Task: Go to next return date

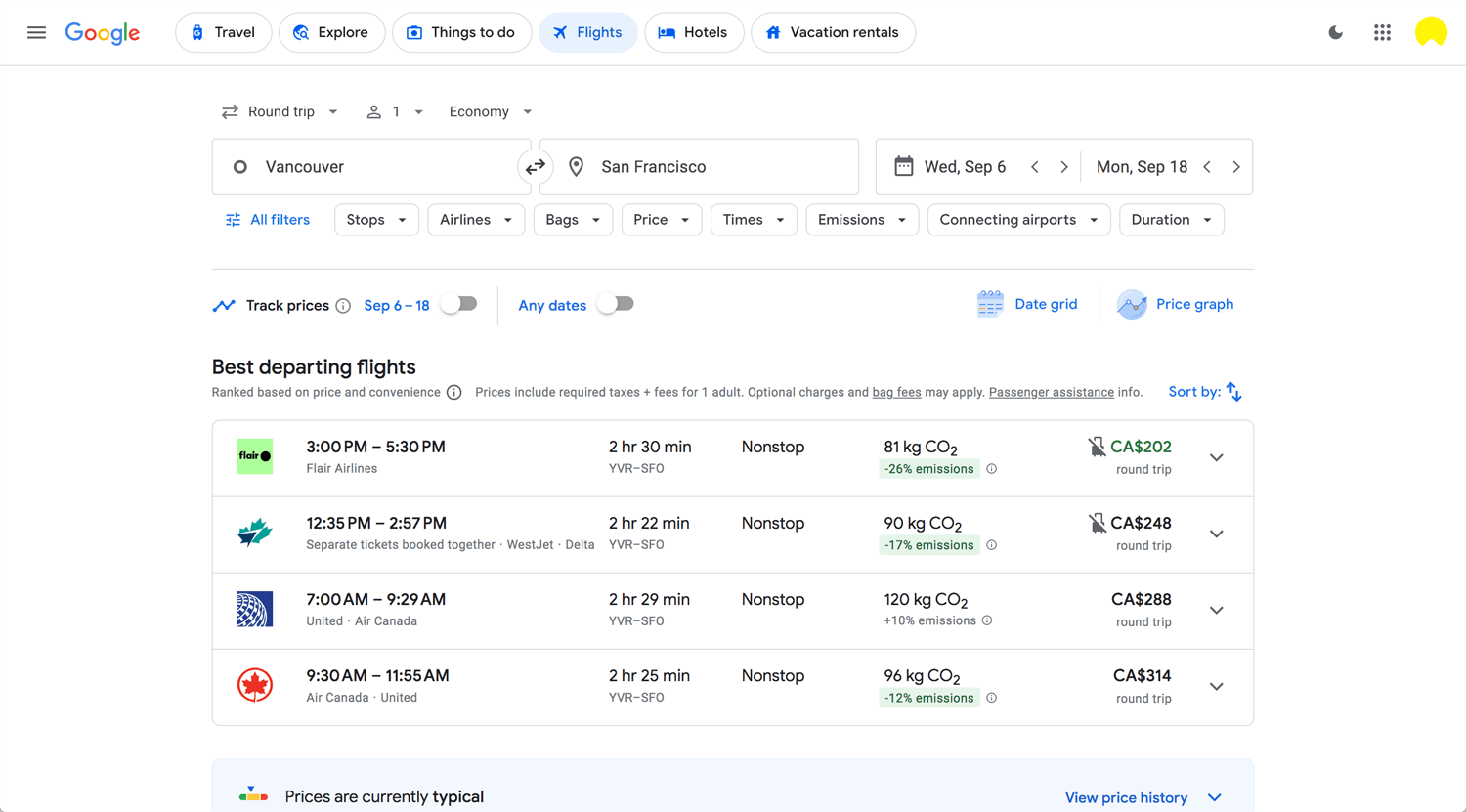Action: pyautogui.click(x=1236, y=167)
